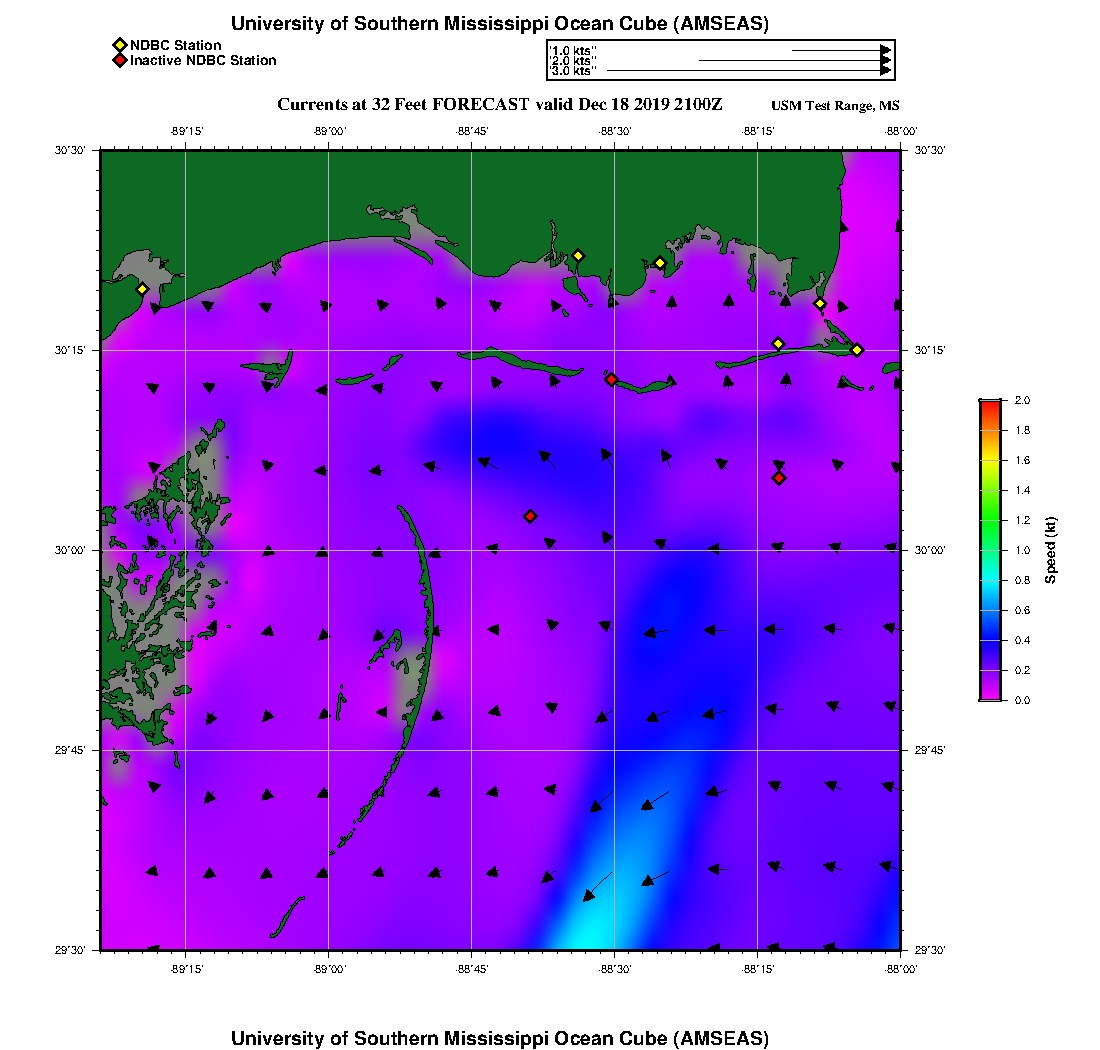This screenshot has width=1100, height=1050.
Task: Click the yellow NDBC Station legend diamond
Action: (120, 46)
